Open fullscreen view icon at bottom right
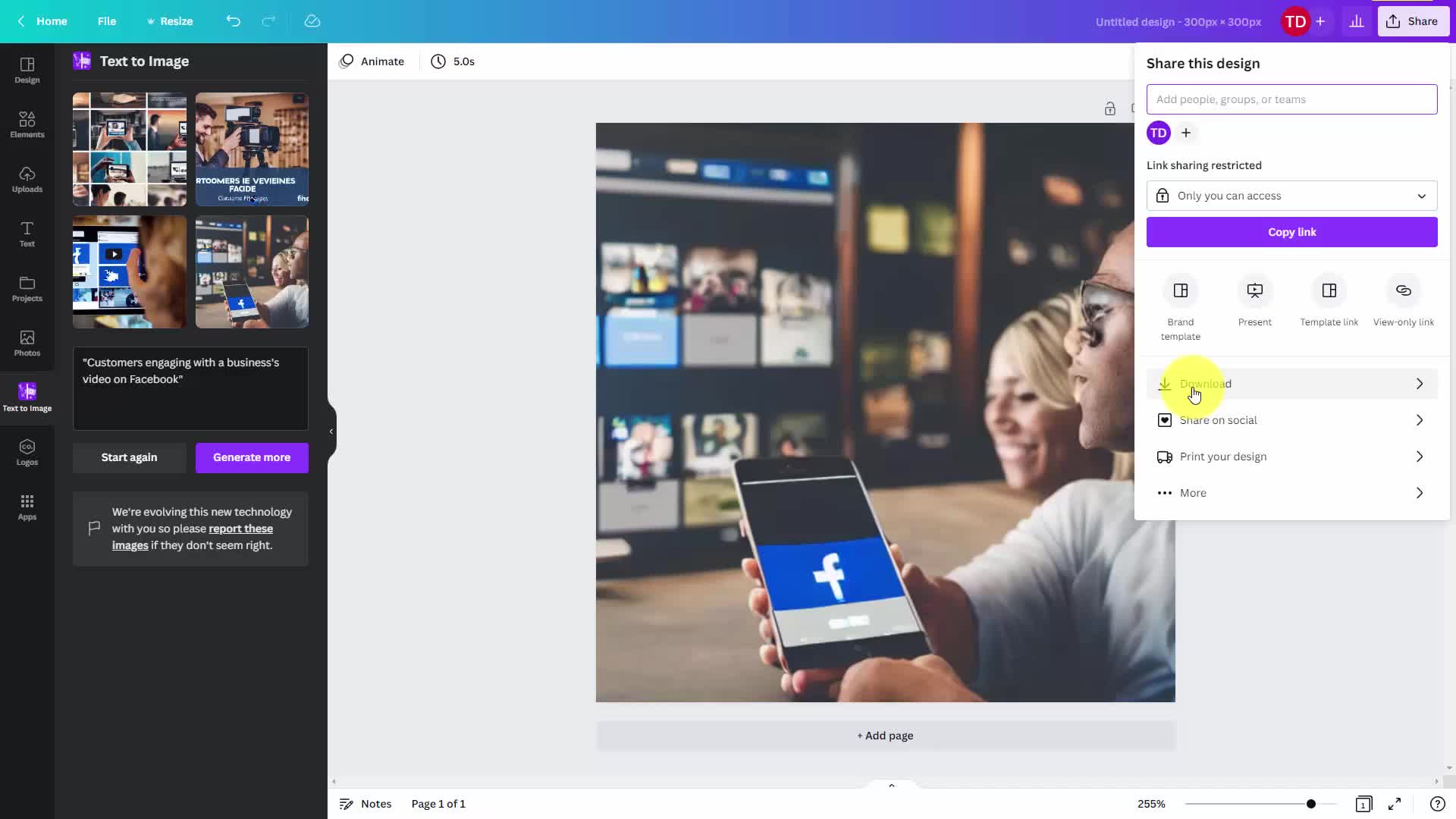Viewport: 1456px width, 819px height. pos(1395,804)
